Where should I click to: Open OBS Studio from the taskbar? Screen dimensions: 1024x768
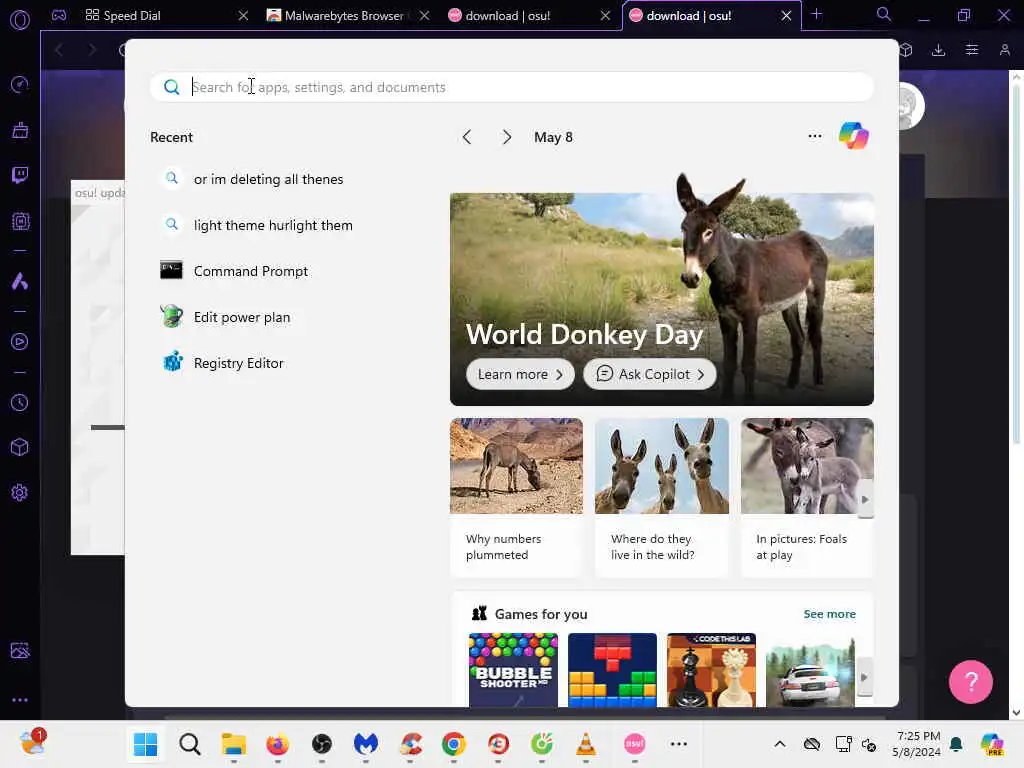(x=322, y=744)
